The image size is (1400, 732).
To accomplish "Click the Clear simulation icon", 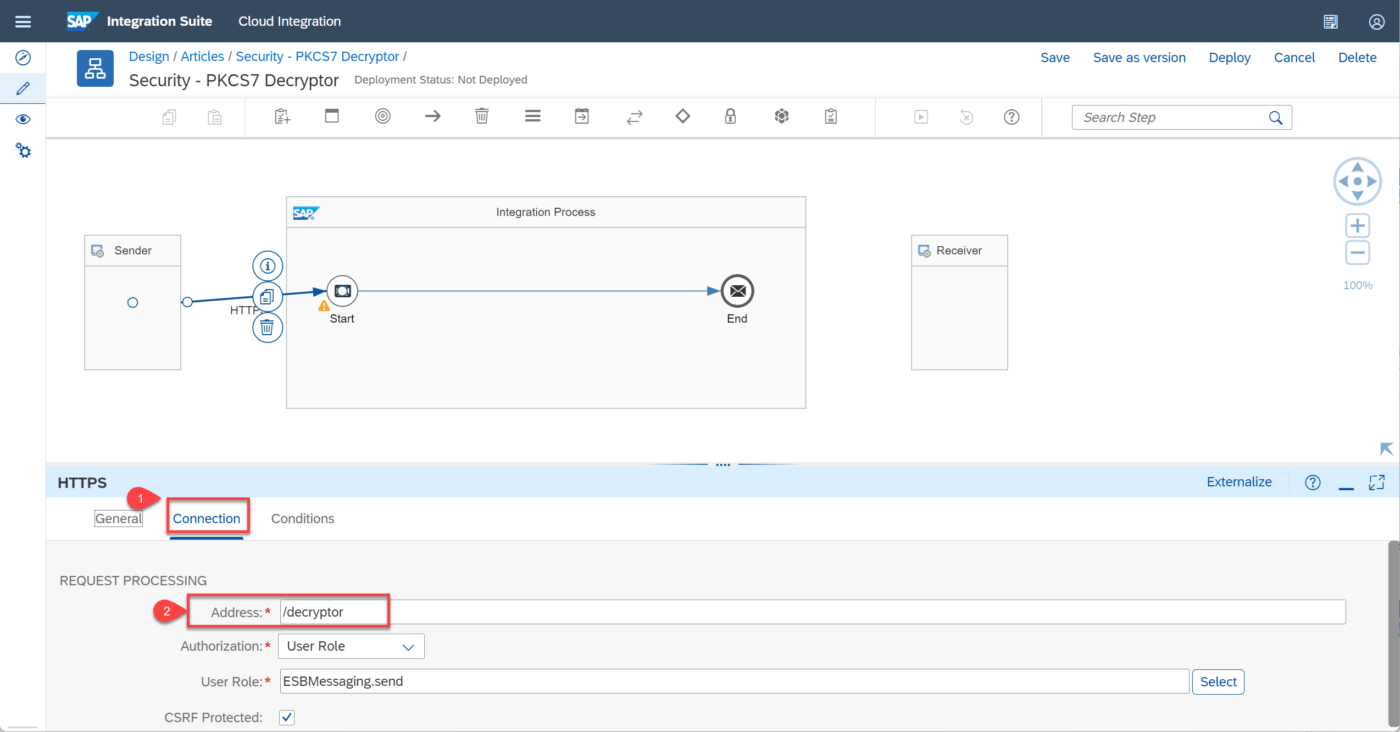I will tap(966, 117).
